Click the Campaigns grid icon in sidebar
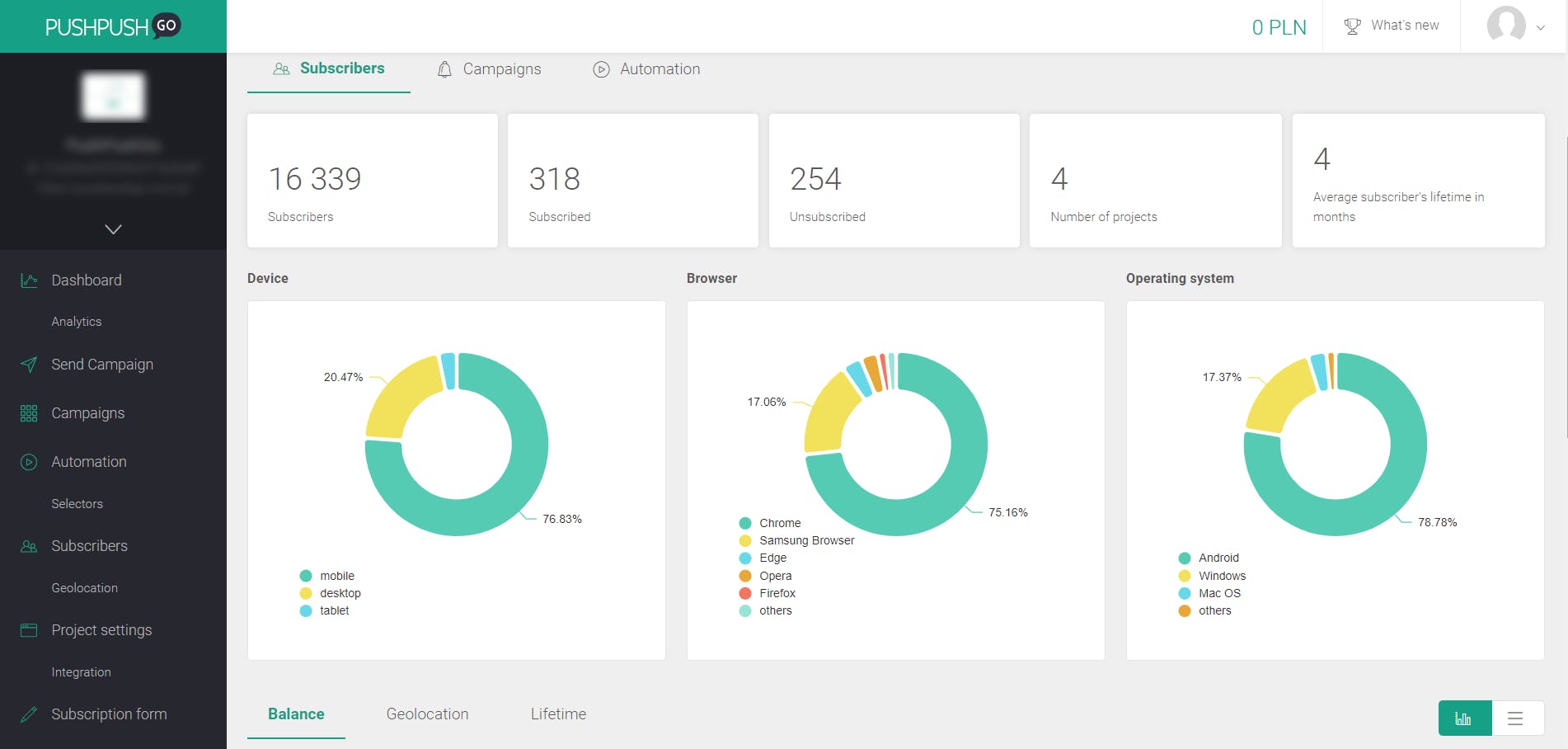This screenshot has width=1568, height=749. [x=29, y=413]
